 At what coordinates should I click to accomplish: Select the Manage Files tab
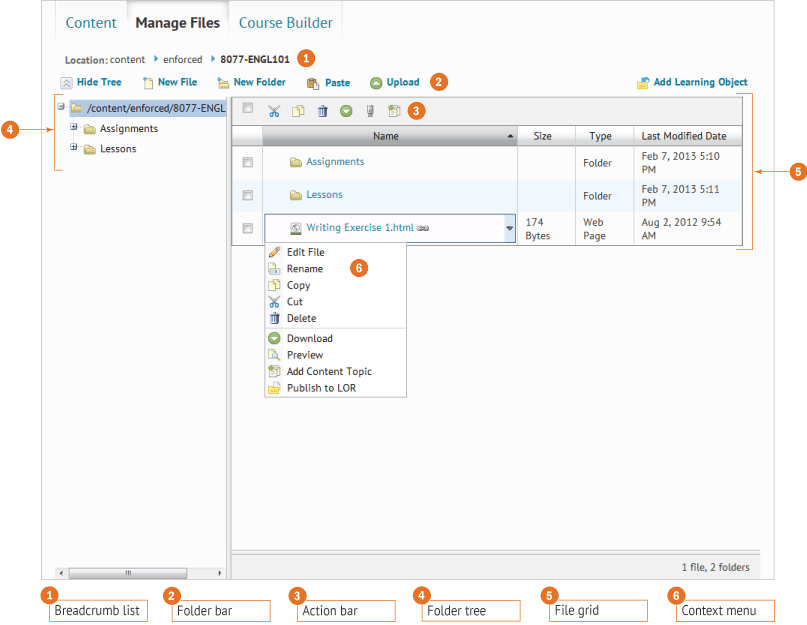(x=178, y=23)
